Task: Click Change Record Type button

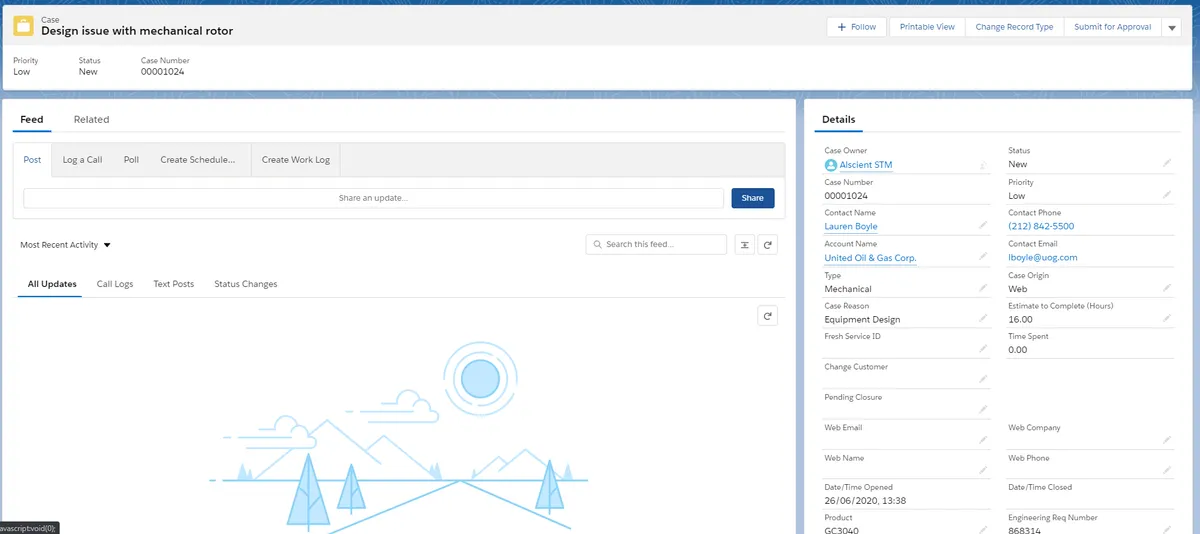Action: (1014, 27)
